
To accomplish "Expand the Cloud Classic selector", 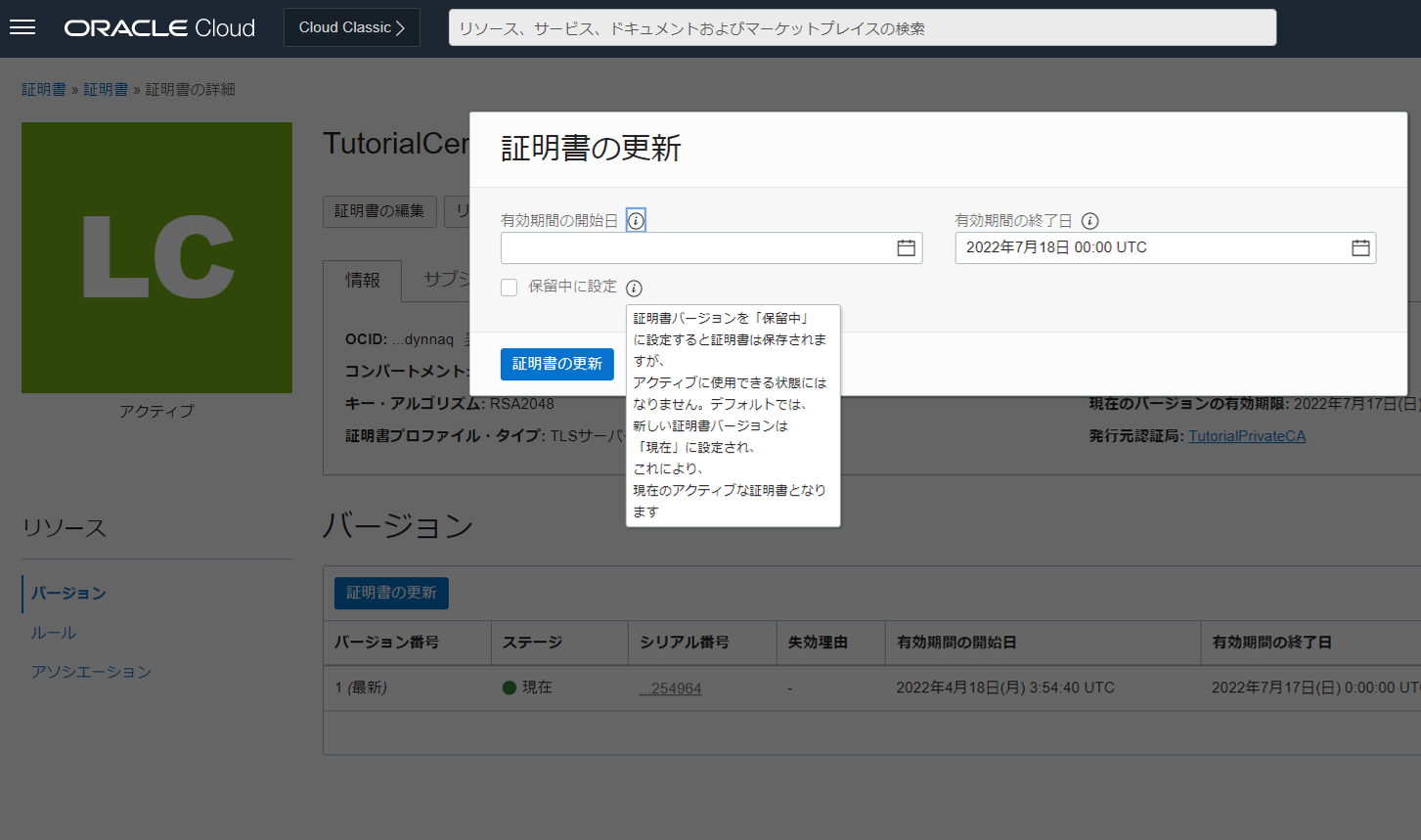I will pos(351,27).
